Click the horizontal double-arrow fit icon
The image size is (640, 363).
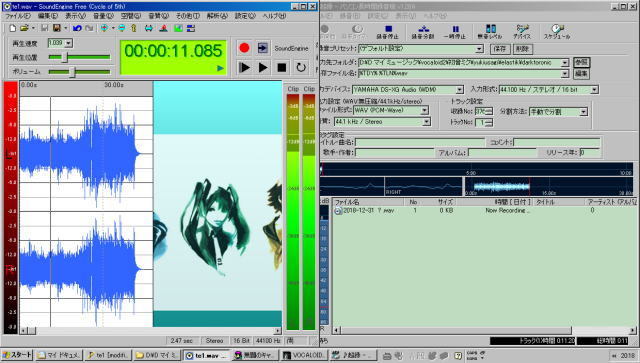point(149,28)
